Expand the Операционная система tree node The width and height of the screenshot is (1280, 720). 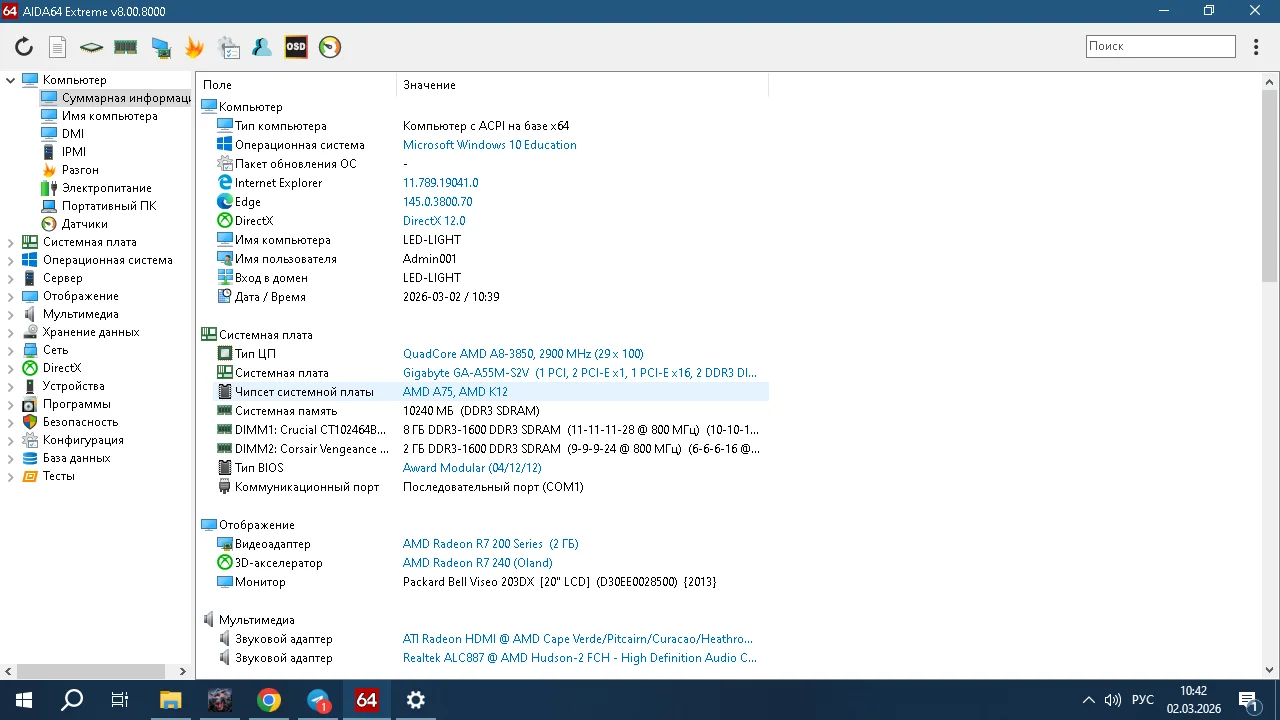coord(11,260)
